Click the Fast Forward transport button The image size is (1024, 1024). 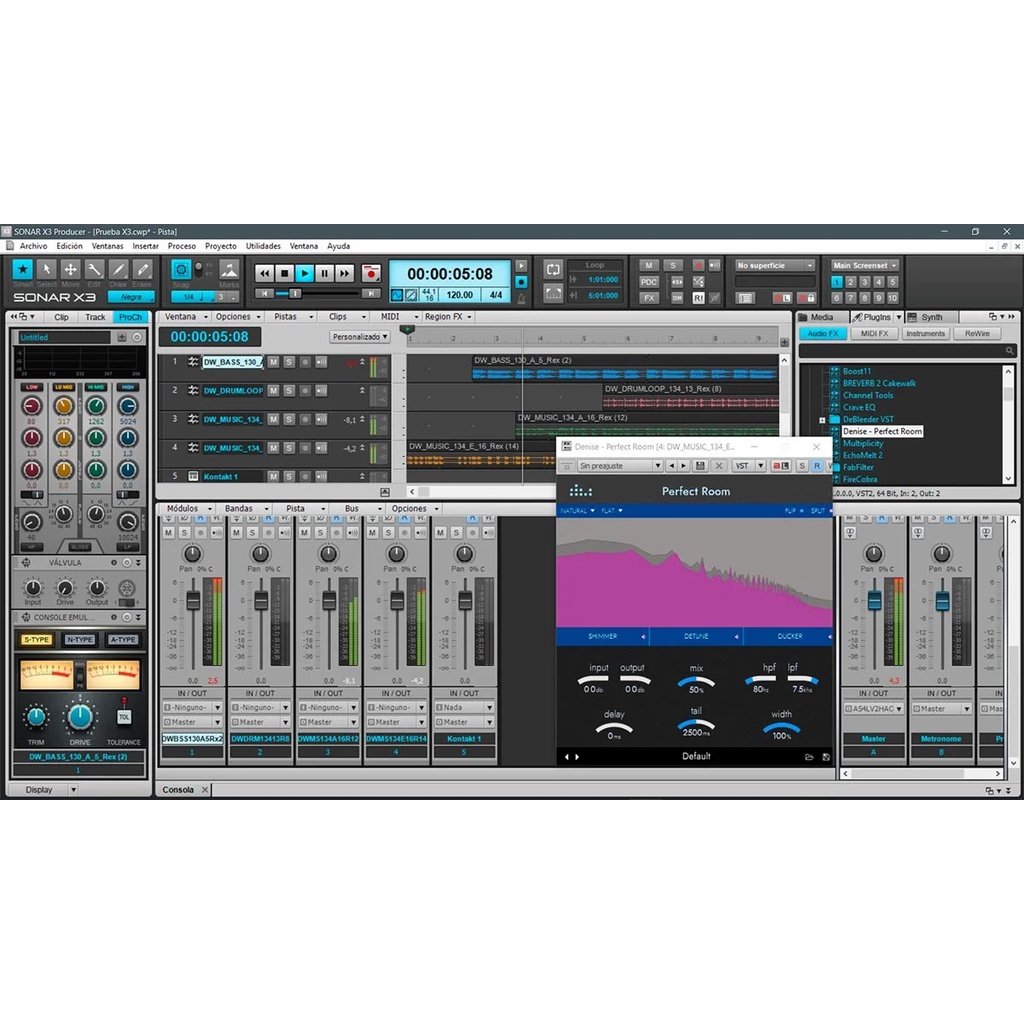[345, 274]
